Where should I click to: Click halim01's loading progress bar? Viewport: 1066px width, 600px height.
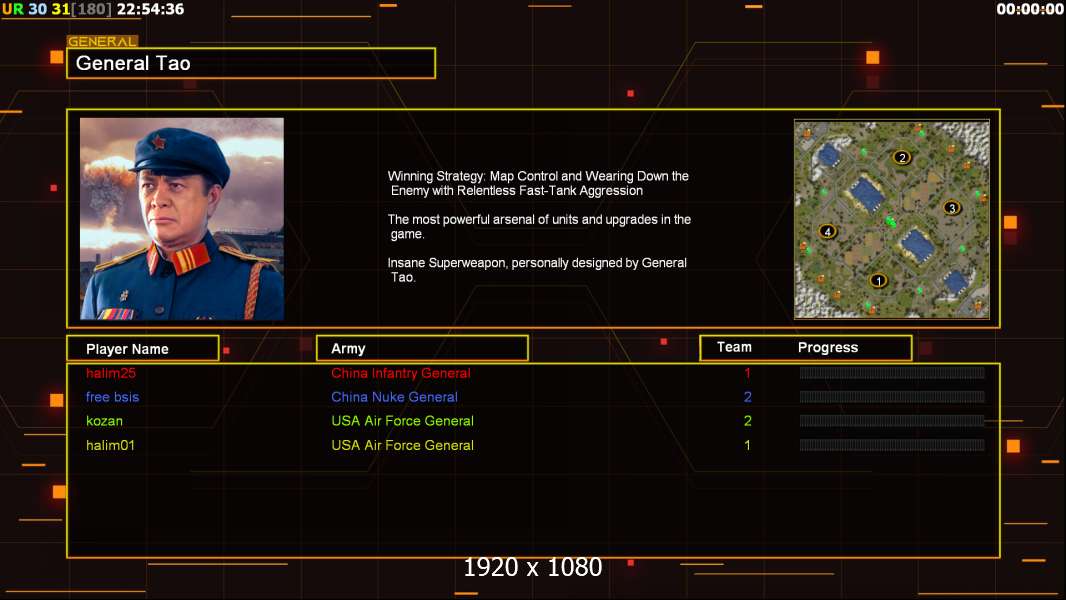point(892,445)
